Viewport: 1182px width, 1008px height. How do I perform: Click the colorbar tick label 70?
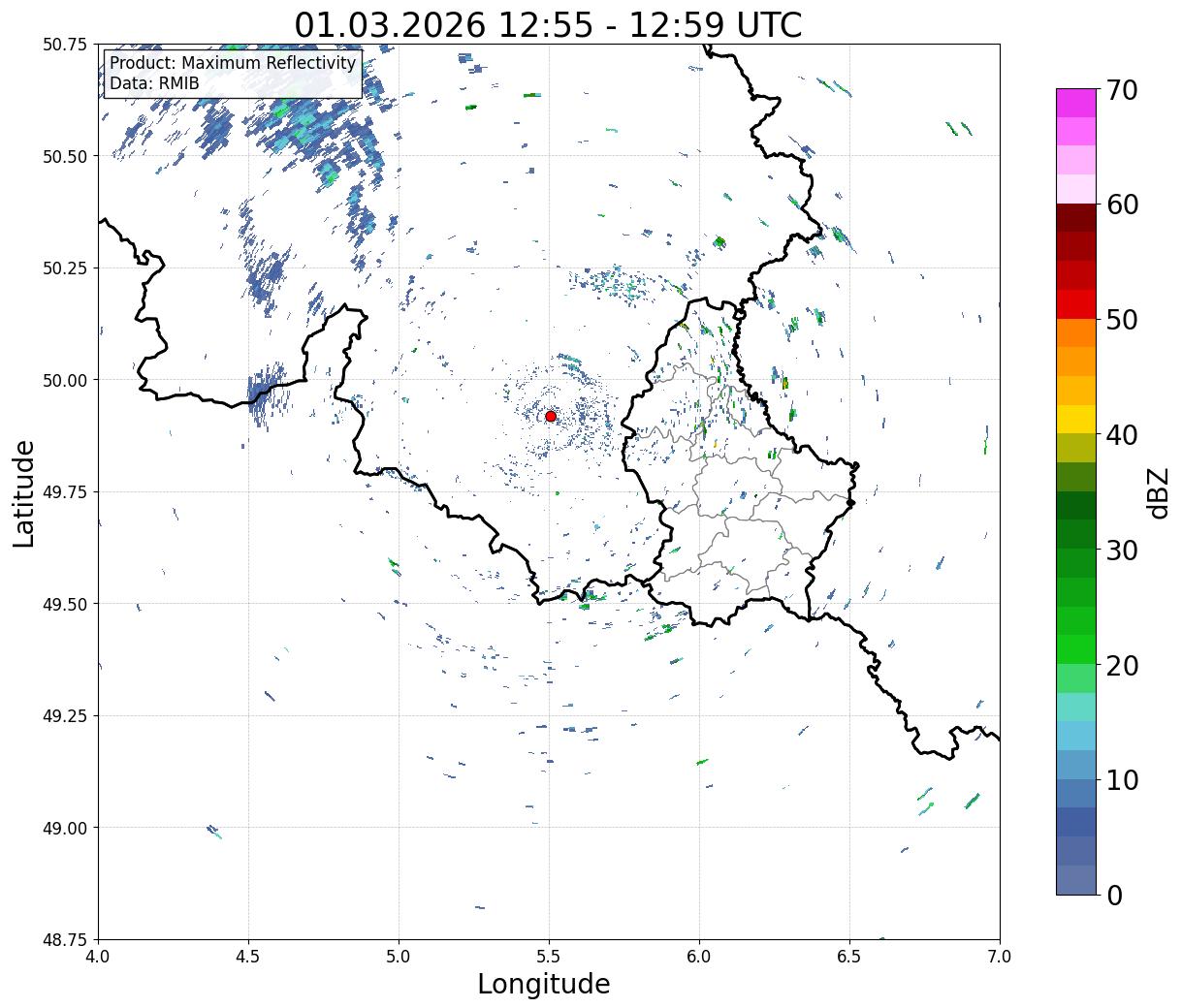coord(1121,89)
